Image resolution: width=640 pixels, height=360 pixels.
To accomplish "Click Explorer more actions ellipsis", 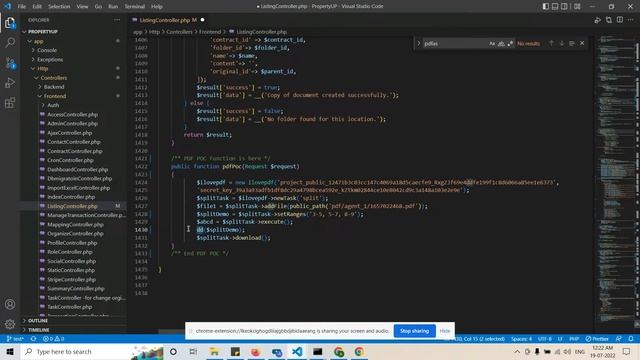I will point(117,20).
